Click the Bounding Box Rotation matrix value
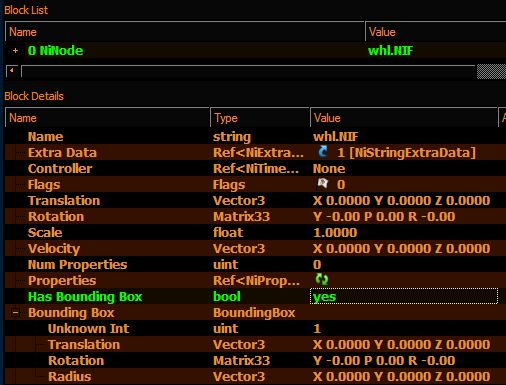Image resolution: width=506 pixels, height=385 pixels. [384, 361]
